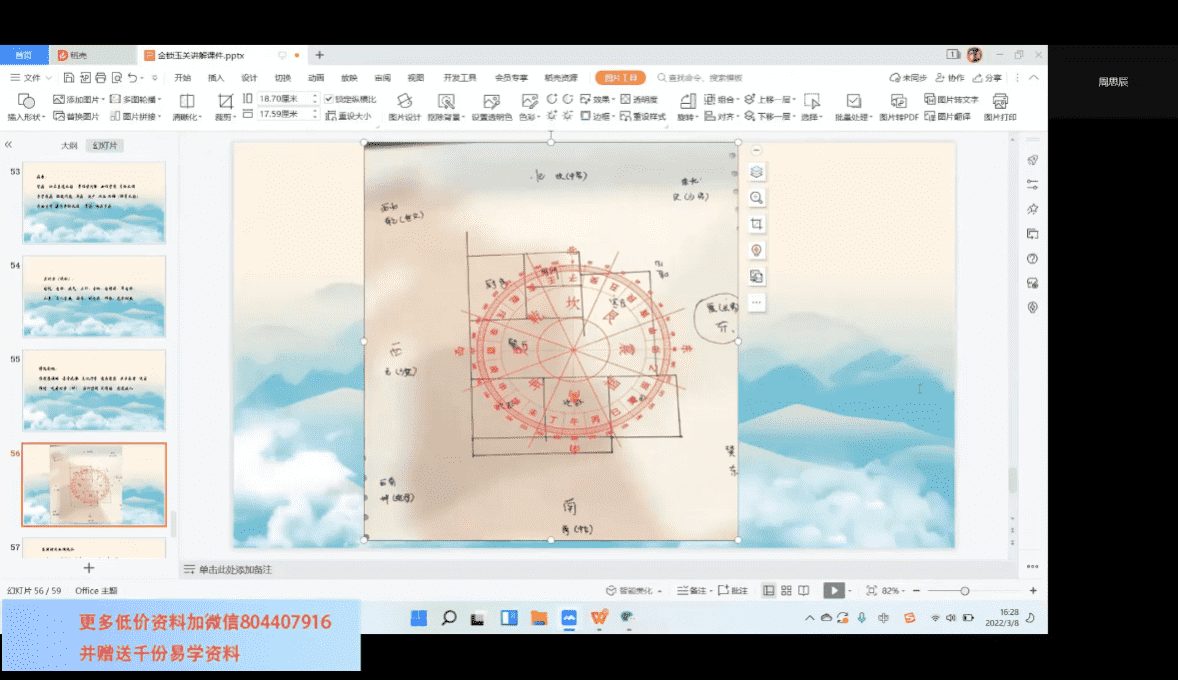Screen dimensions: 1178x681
Task: Click the layers icon in floating picture toolbar
Action: coord(757,171)
